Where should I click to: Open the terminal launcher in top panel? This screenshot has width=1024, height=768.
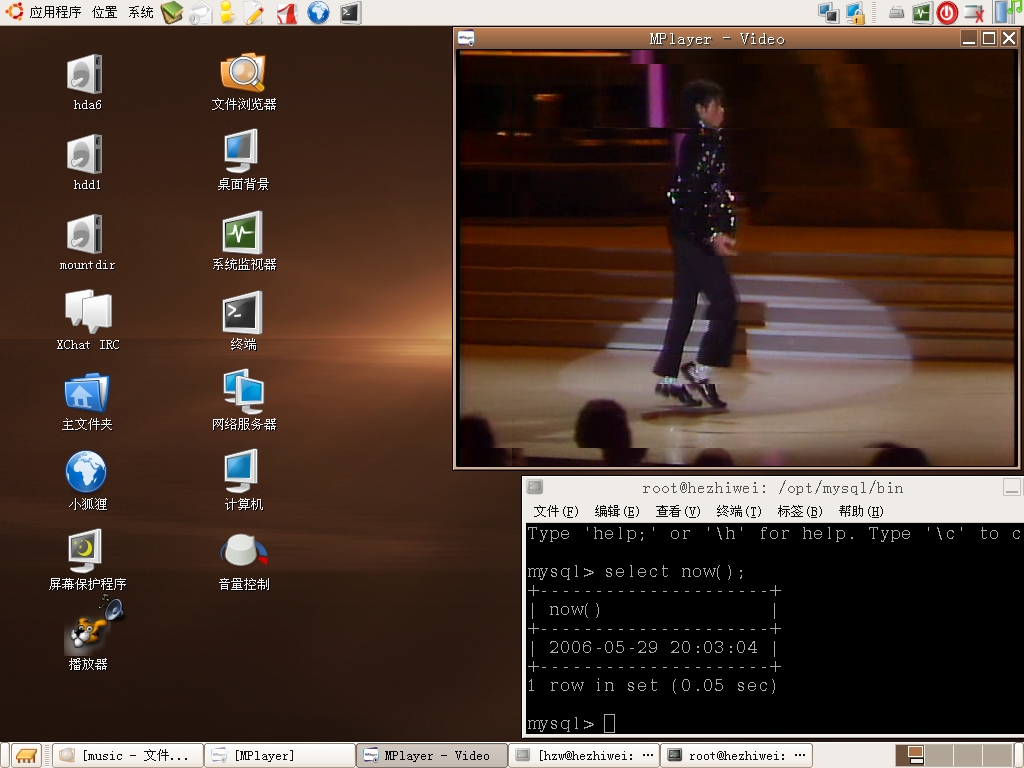(x=350, y=13)
